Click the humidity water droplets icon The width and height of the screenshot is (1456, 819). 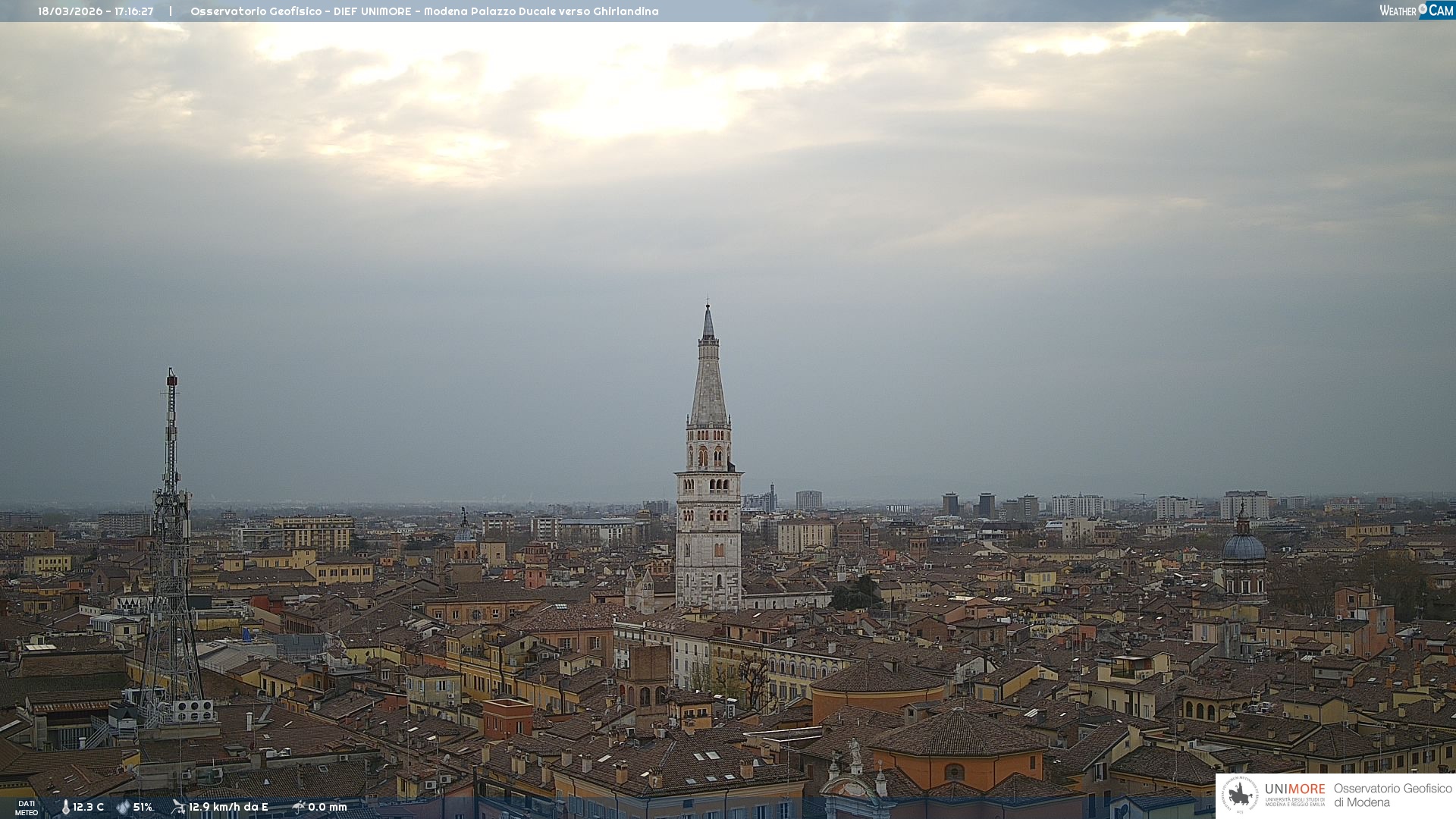(x=123, y=807)
